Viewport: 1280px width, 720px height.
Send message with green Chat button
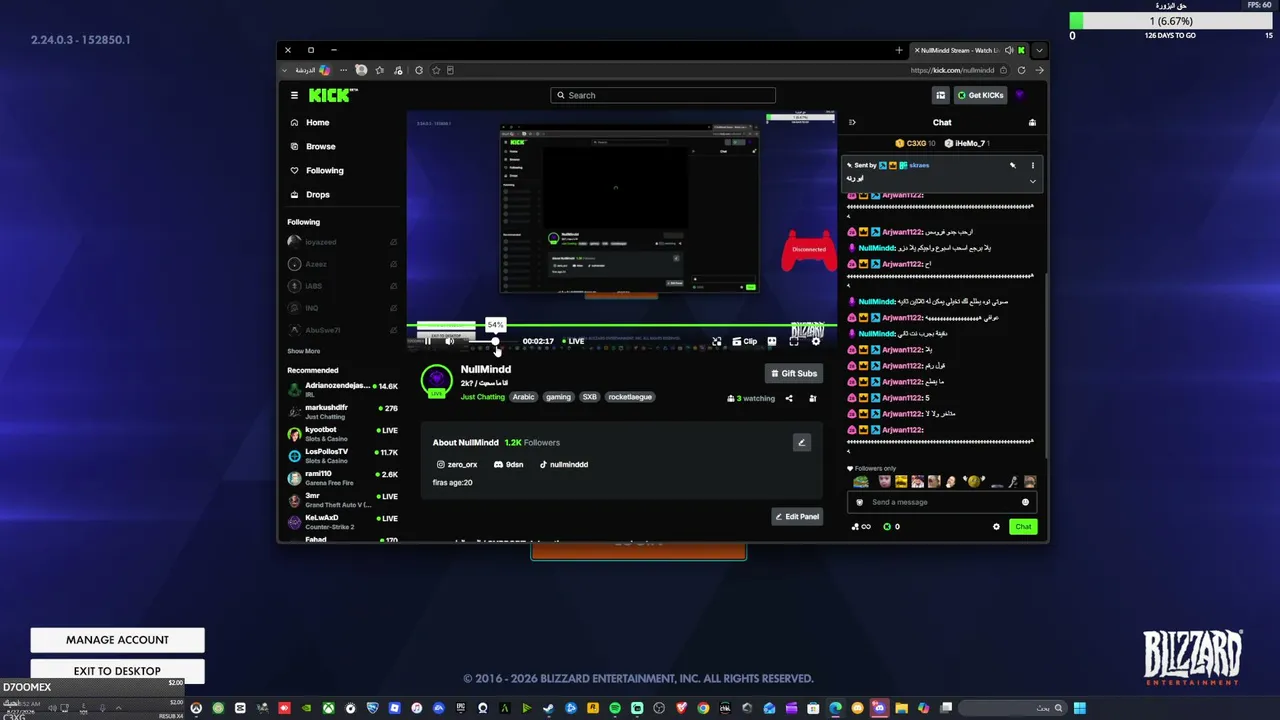(x=1023, y=526)
